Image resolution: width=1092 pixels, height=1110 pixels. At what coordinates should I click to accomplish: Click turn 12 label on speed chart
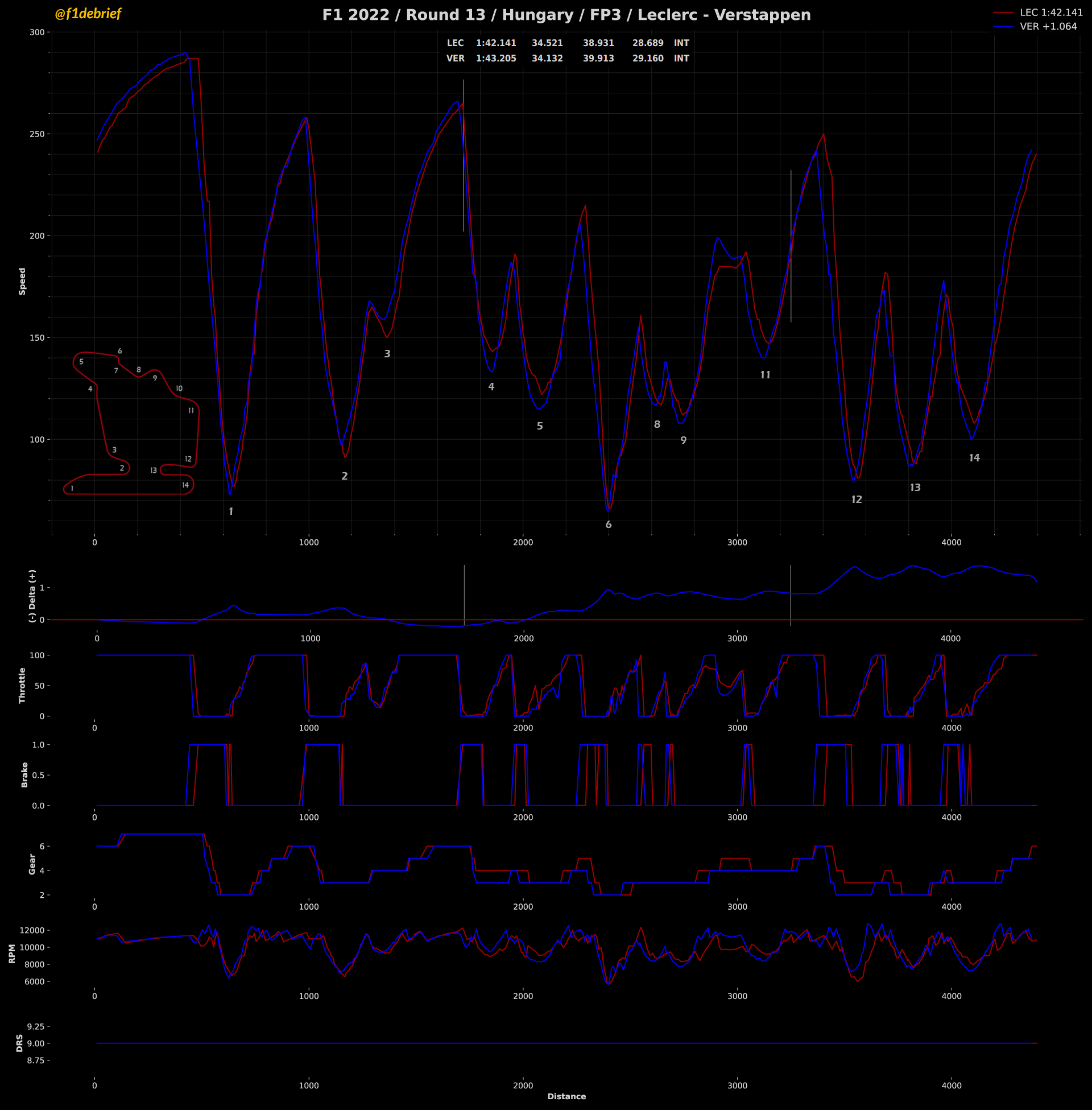(857, 500)
